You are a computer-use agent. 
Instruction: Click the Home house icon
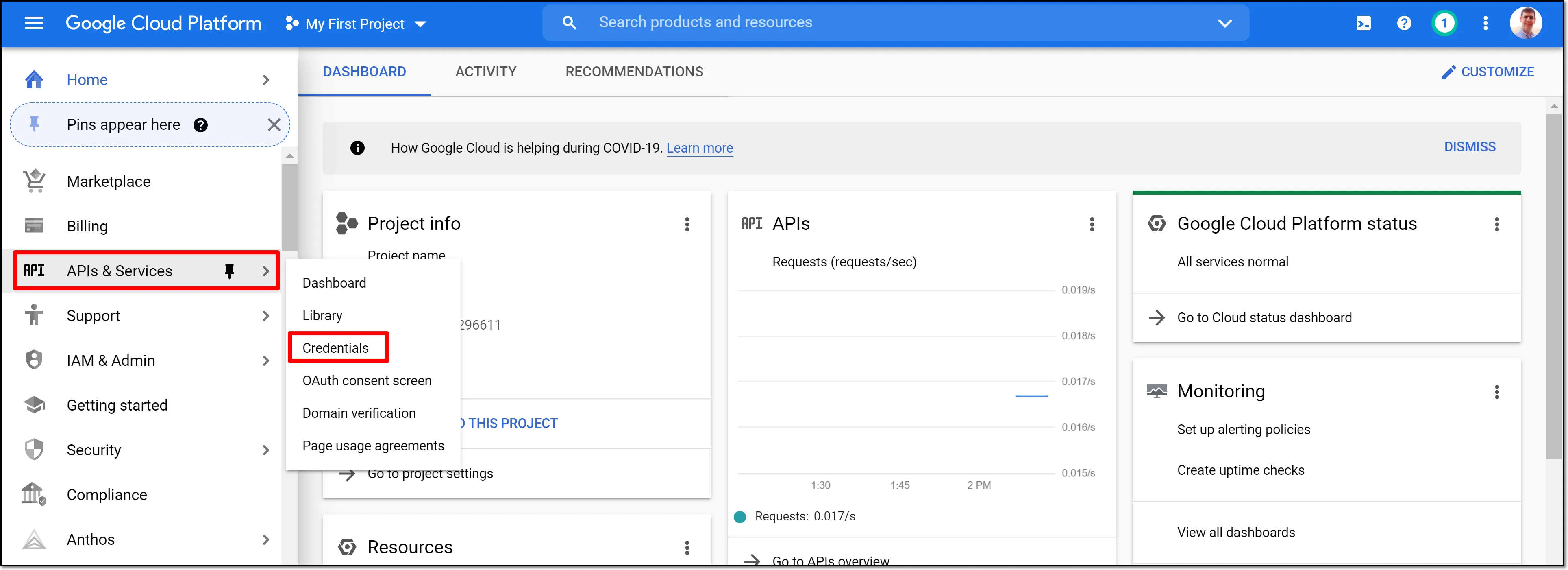[x=34, y=80]
